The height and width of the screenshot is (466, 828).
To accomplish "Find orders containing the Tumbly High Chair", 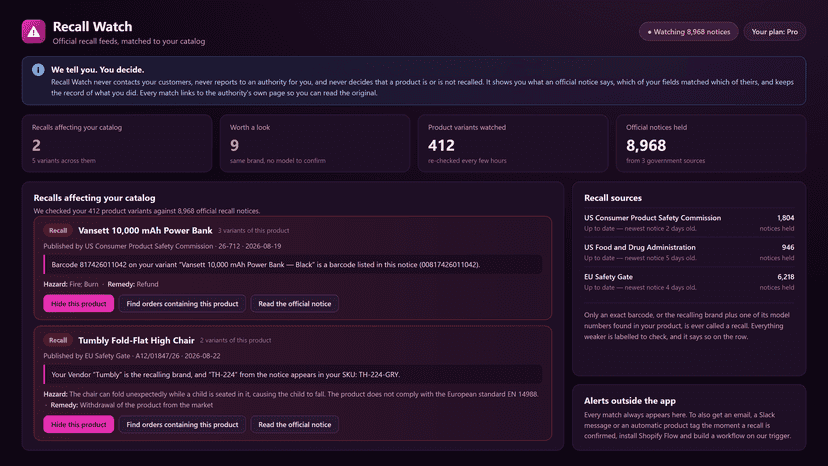I will (182, 424).
